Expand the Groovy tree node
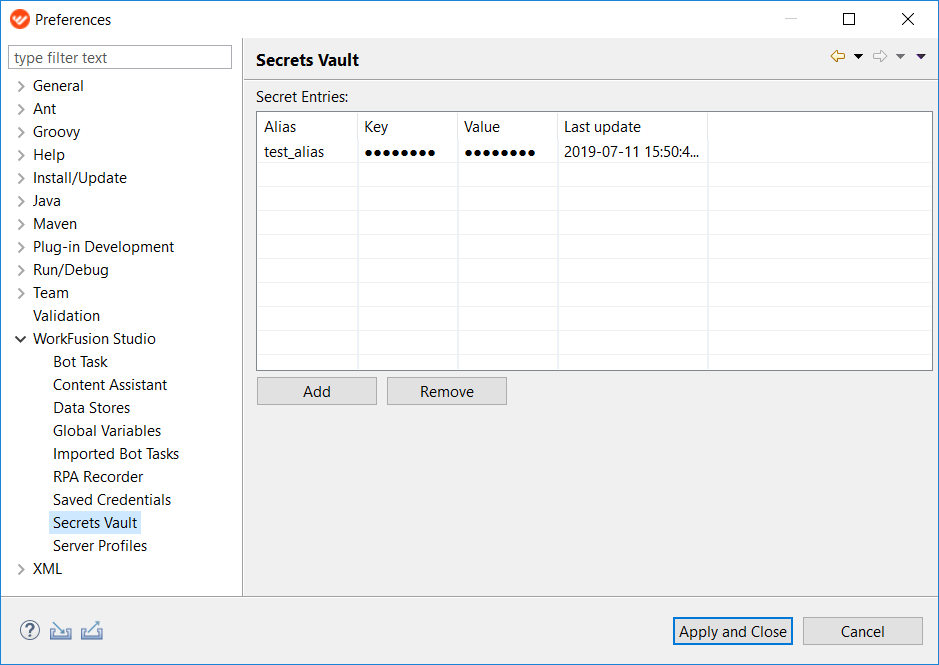This screenshot has width=939, height=665. point(21,132)
